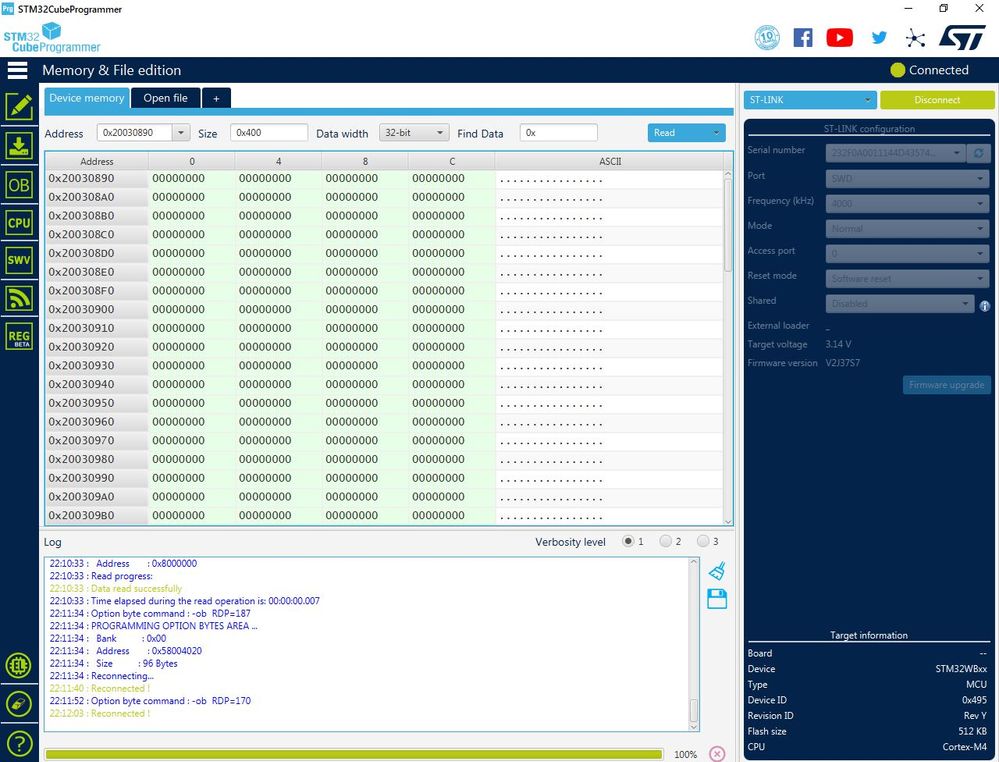Screen dimensions: 999x762
Task: Open the help question mark icon
Action: coord(19,744)
